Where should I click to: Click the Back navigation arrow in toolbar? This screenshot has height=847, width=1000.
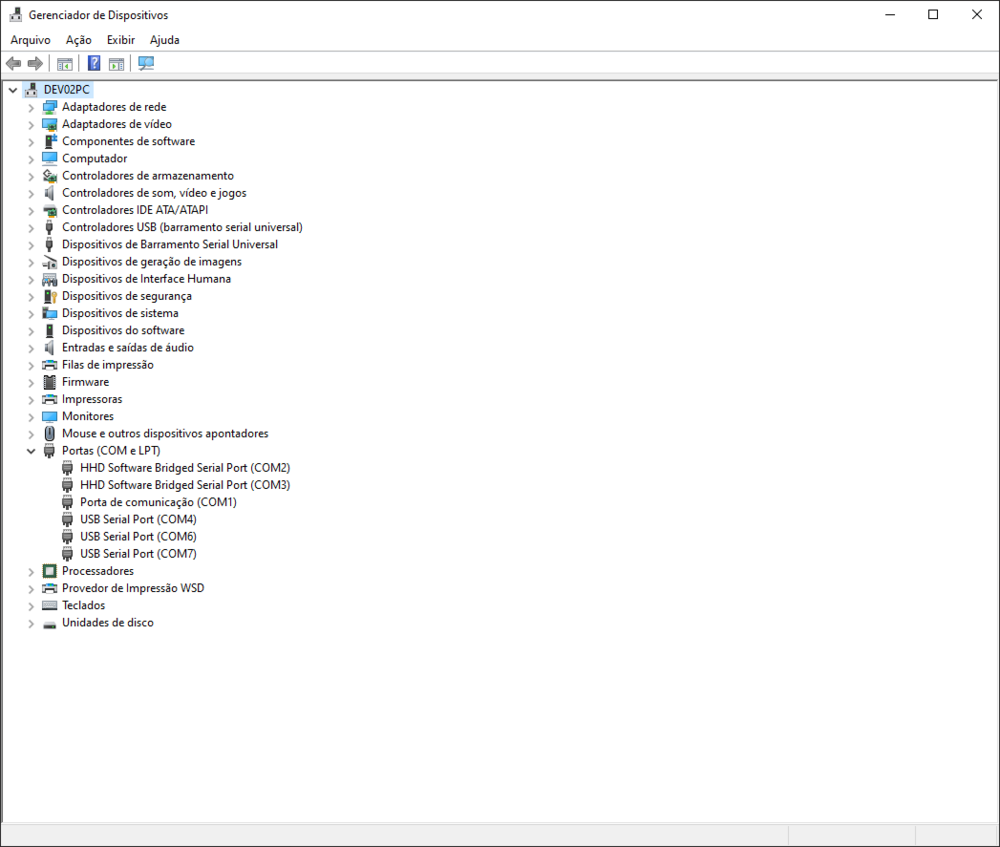[x=13, y=62]
